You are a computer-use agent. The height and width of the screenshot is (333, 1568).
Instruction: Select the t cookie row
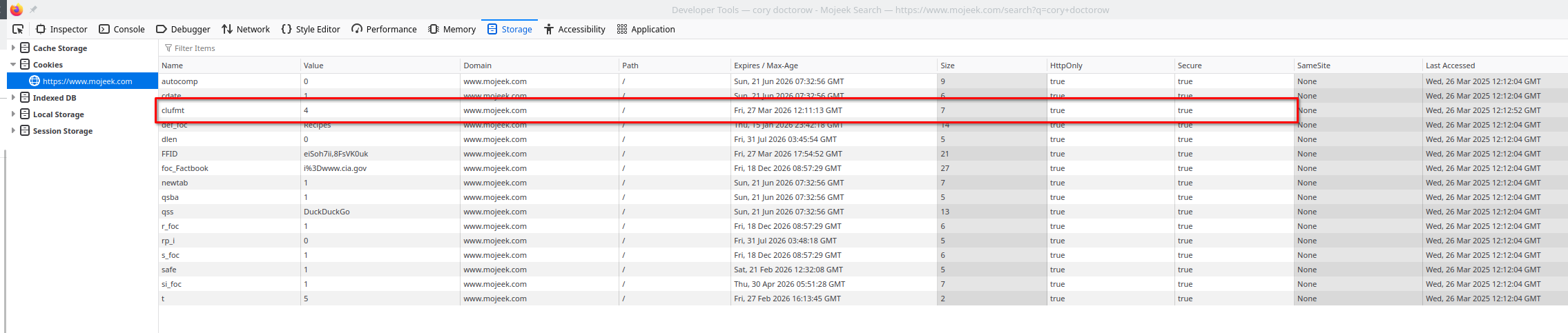point(863,298)
